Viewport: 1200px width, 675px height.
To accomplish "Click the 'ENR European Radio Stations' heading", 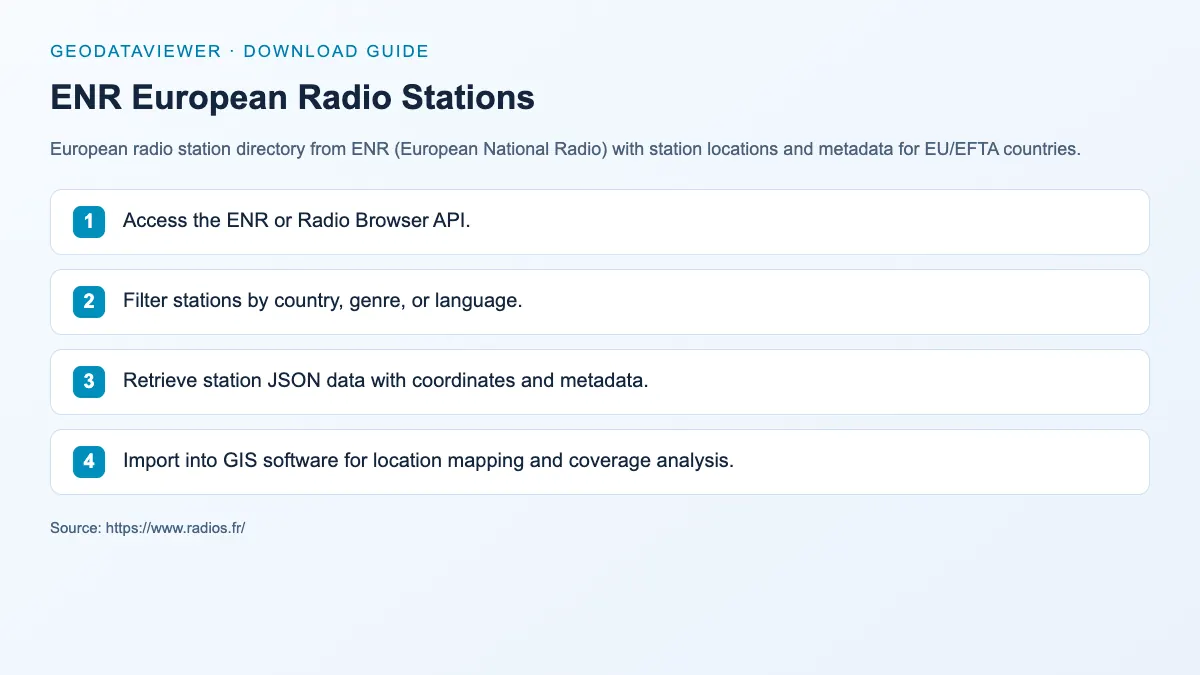I will 292,97.
